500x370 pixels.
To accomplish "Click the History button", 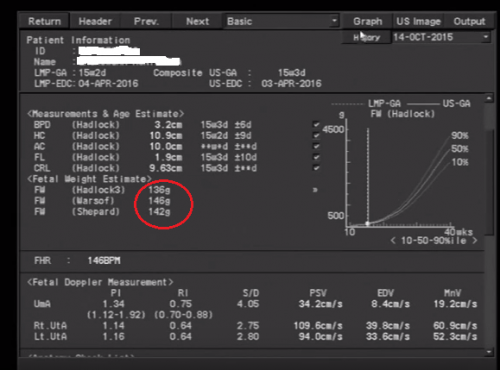I will pos(367,37).
